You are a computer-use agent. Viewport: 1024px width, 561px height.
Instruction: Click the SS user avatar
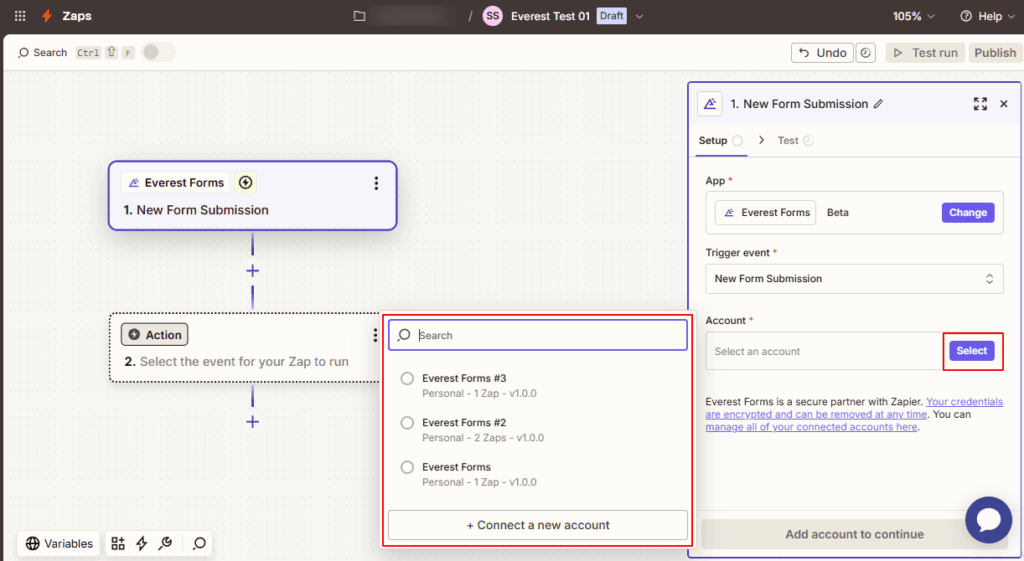click(492, 16)
